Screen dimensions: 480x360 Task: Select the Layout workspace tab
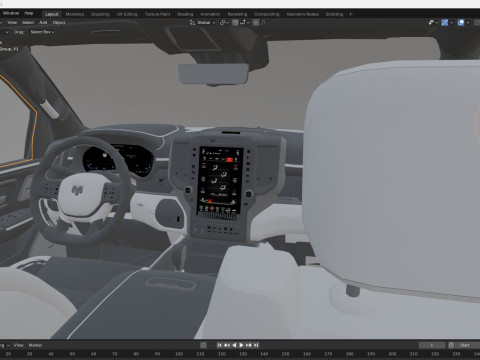pos(52,14)
